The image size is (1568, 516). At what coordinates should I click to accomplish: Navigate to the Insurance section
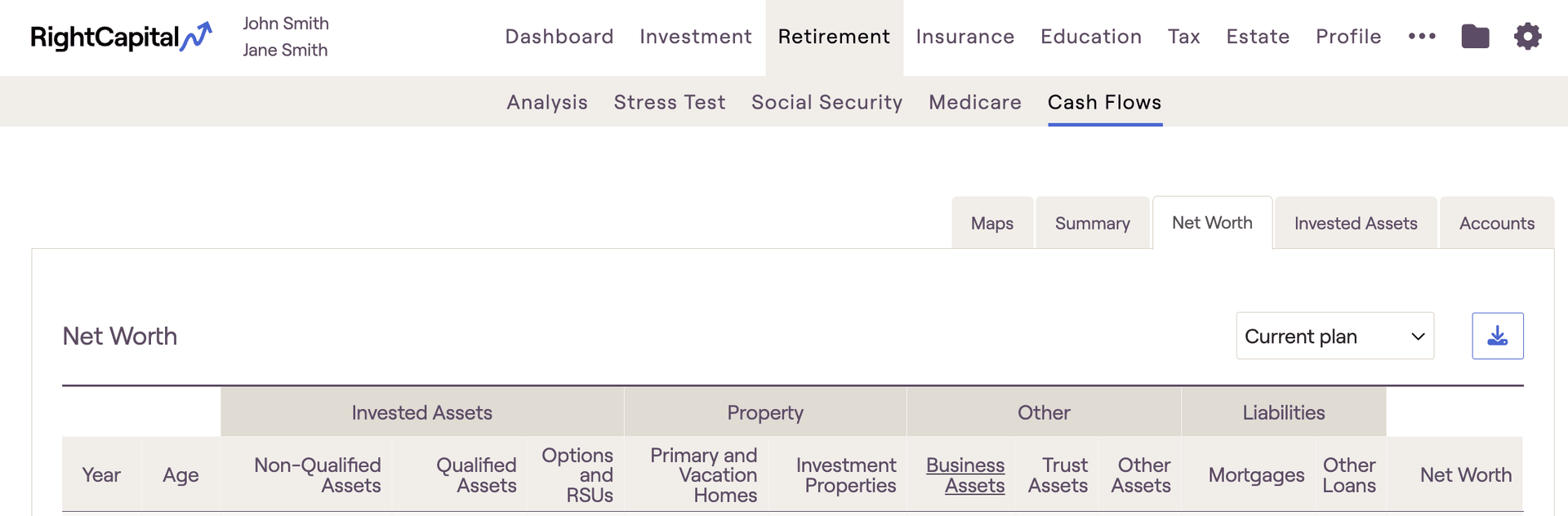click(x=965, y=37)
